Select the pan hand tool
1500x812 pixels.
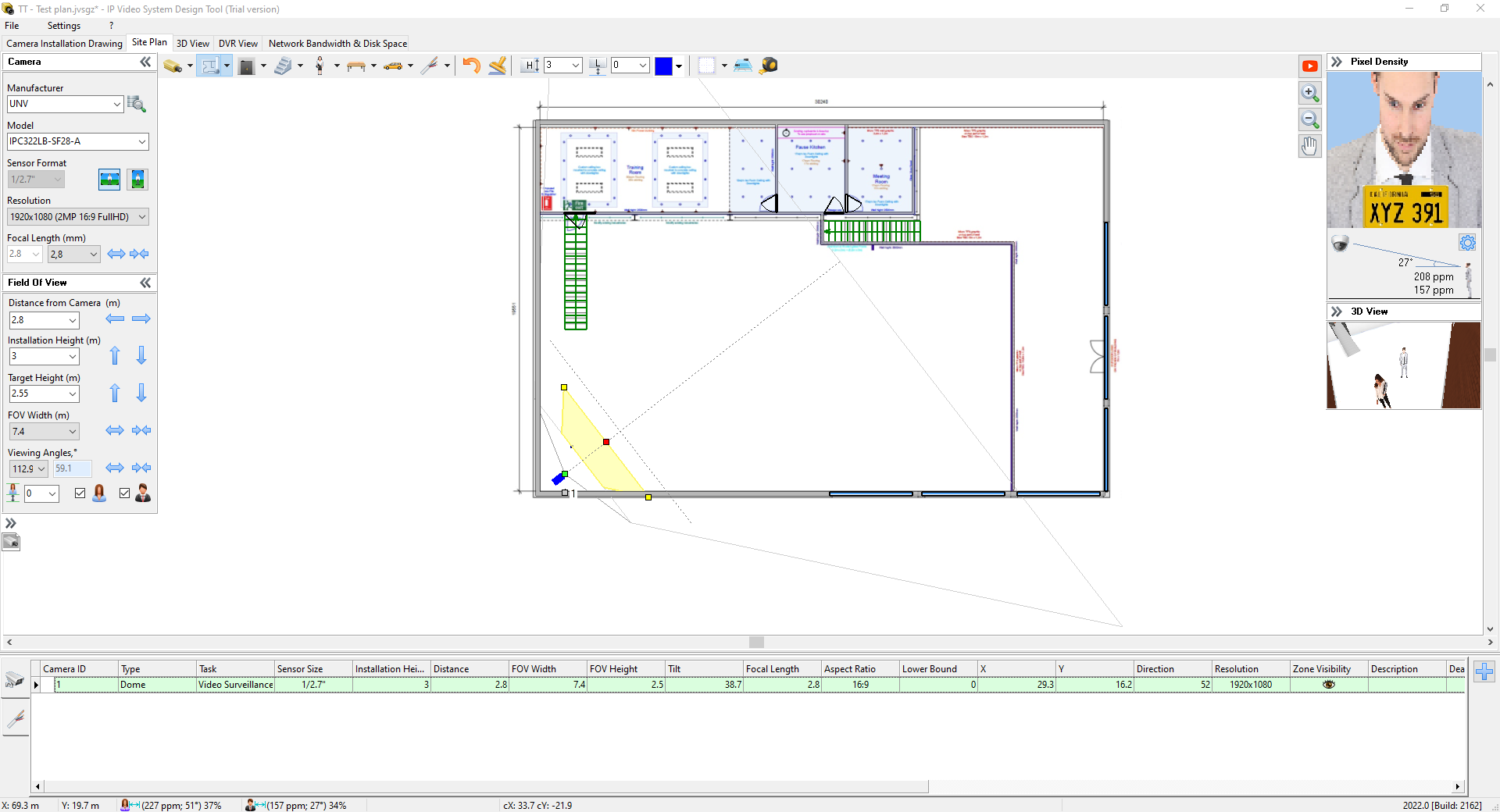click(x=1310, y=146)
